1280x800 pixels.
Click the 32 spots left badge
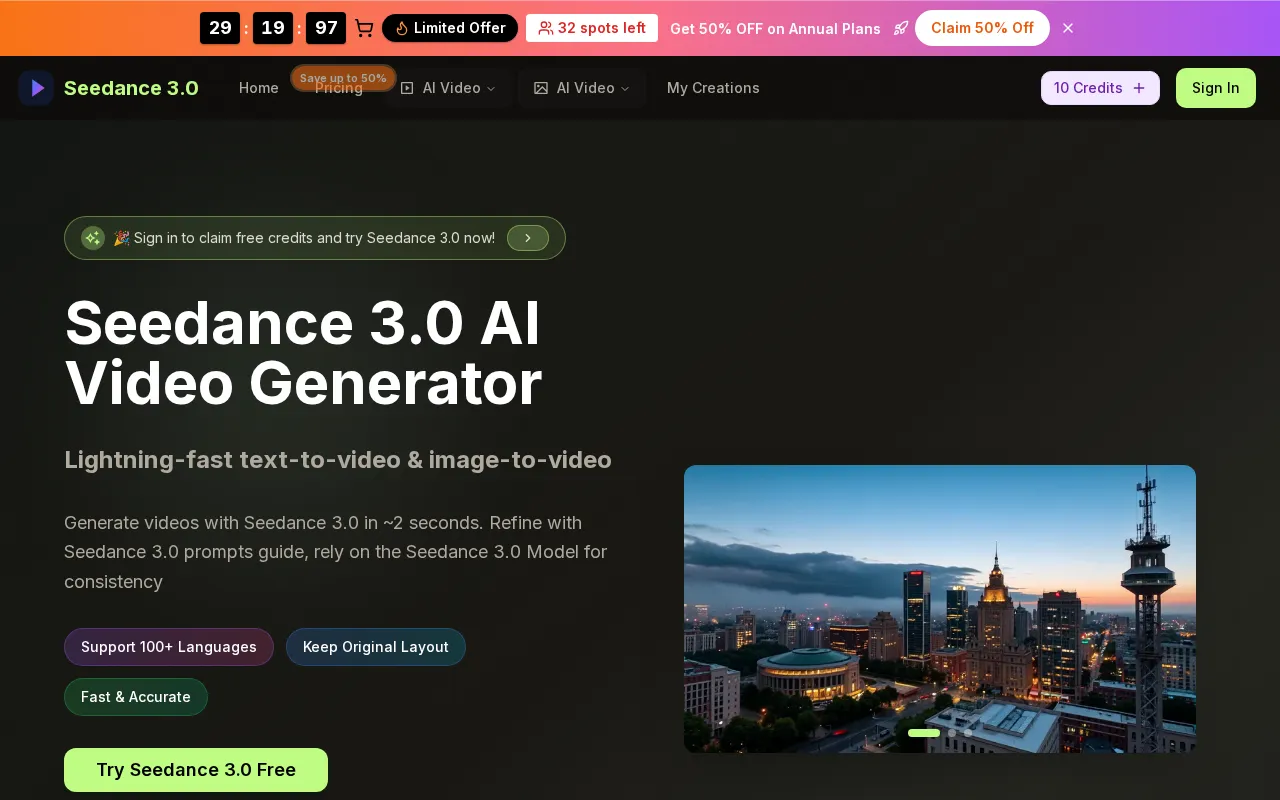pos(592,28)
